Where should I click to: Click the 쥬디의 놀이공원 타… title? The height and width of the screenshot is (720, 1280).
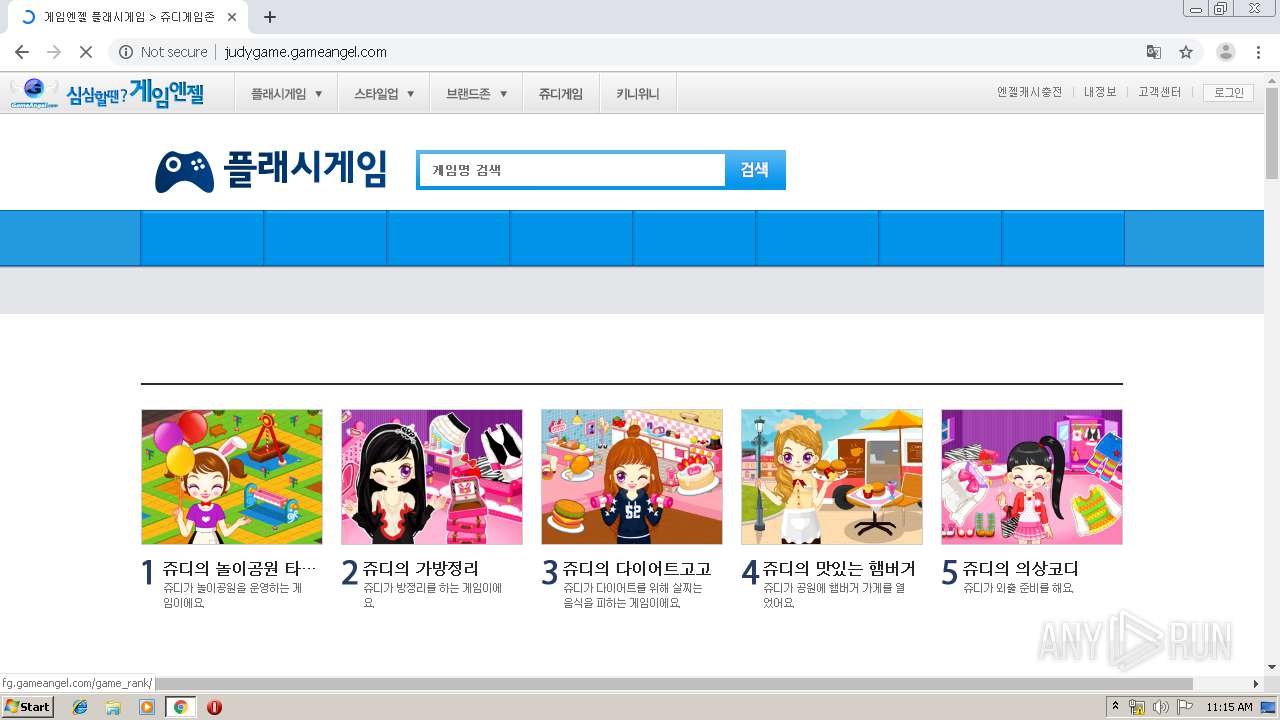240,569
